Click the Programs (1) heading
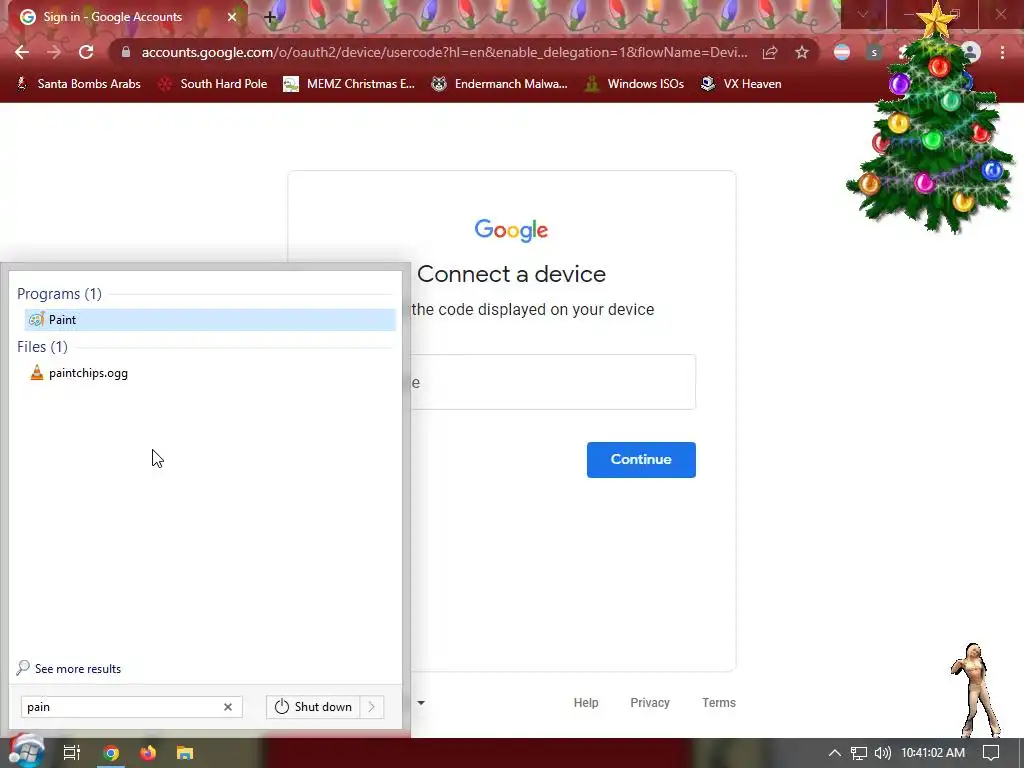1024x768 pixels. (59, 294)
